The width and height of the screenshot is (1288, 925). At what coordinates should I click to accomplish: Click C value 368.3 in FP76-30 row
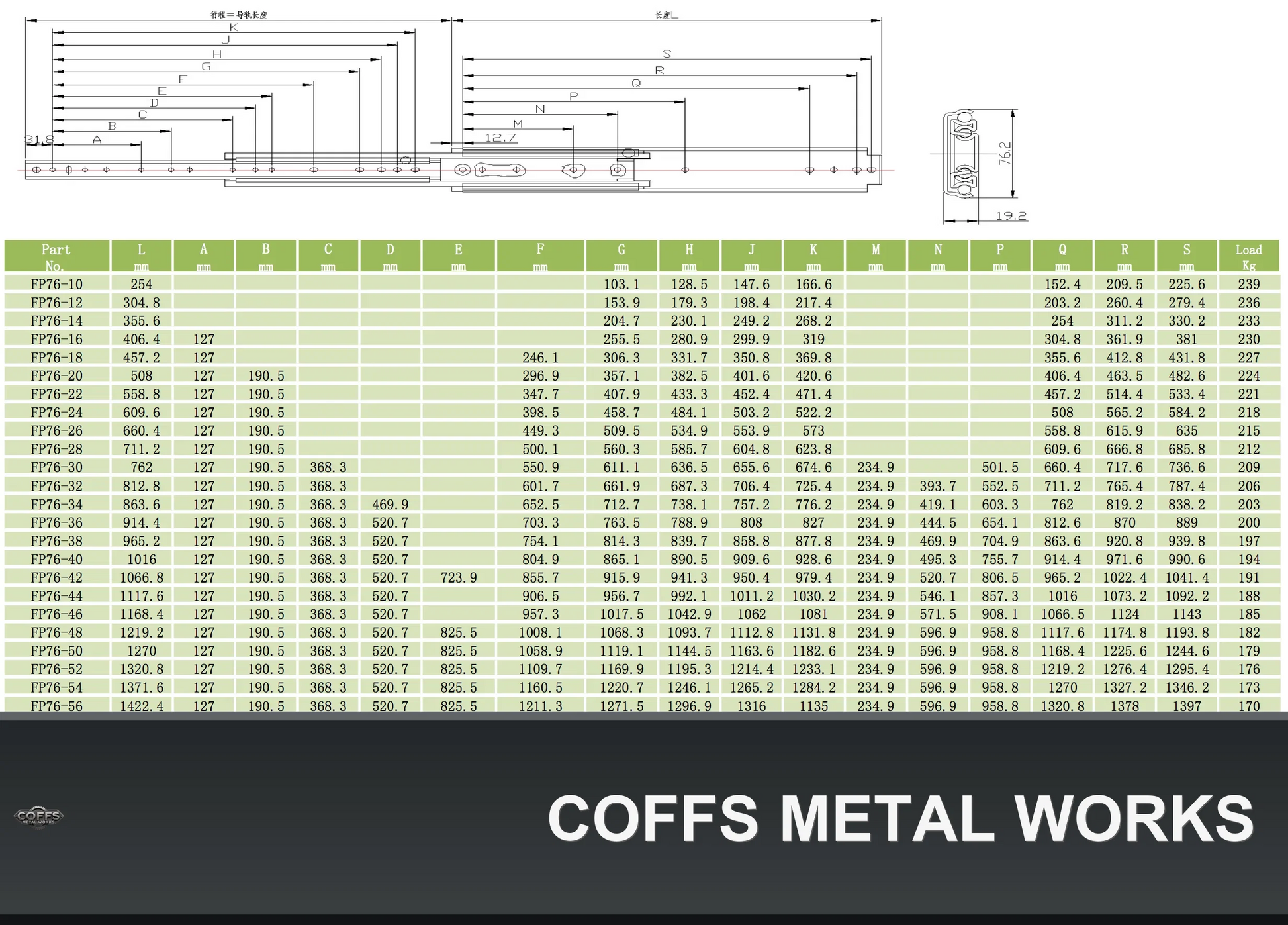coord(328,467)
